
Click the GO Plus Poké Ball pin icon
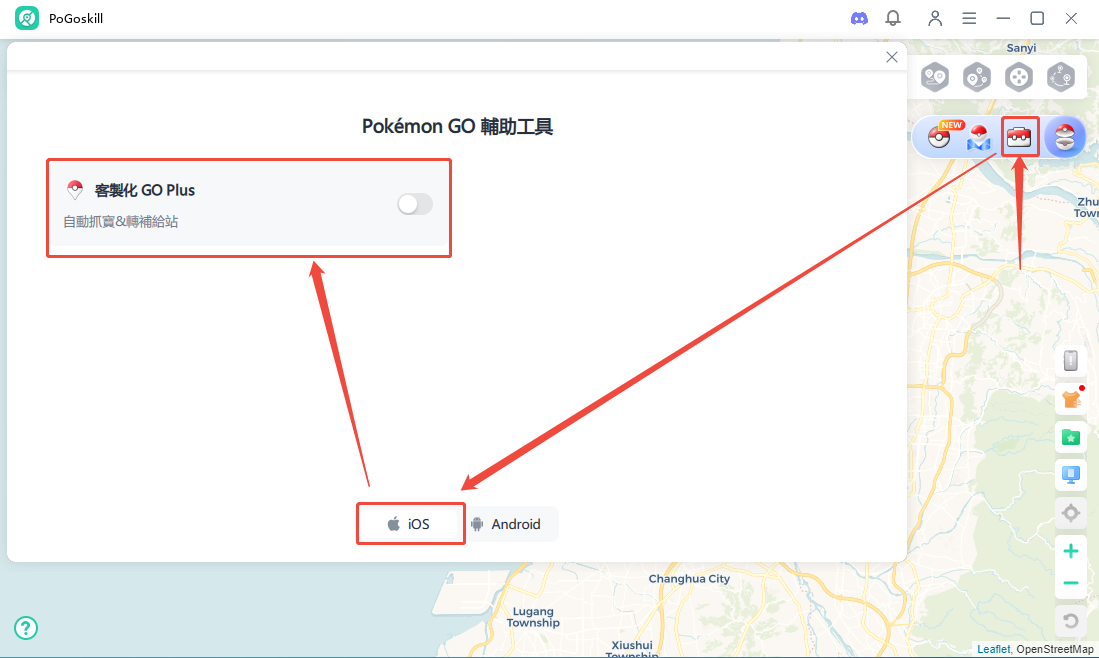75,190
